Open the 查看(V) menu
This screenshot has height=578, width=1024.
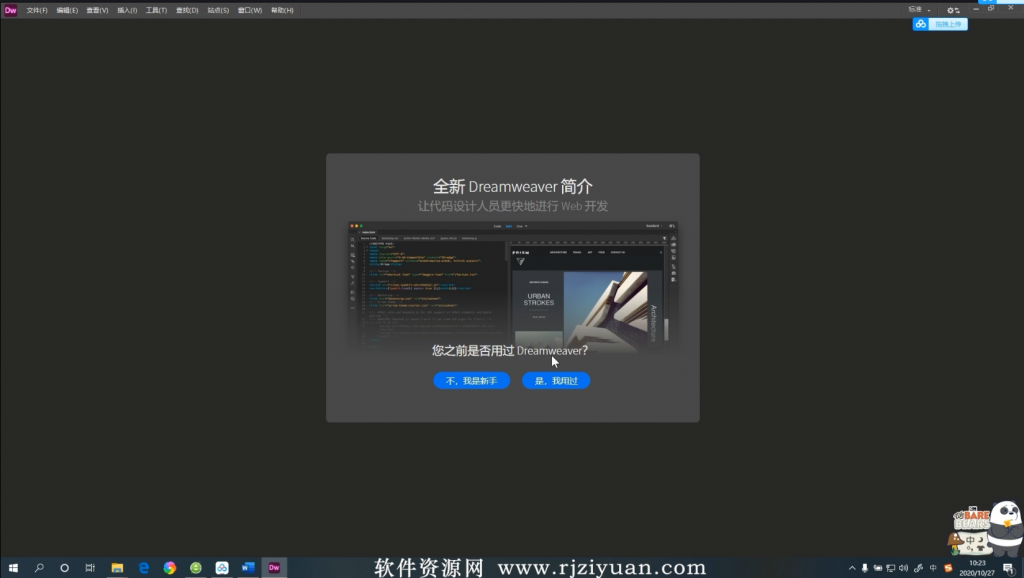click(x=97, y=10)
